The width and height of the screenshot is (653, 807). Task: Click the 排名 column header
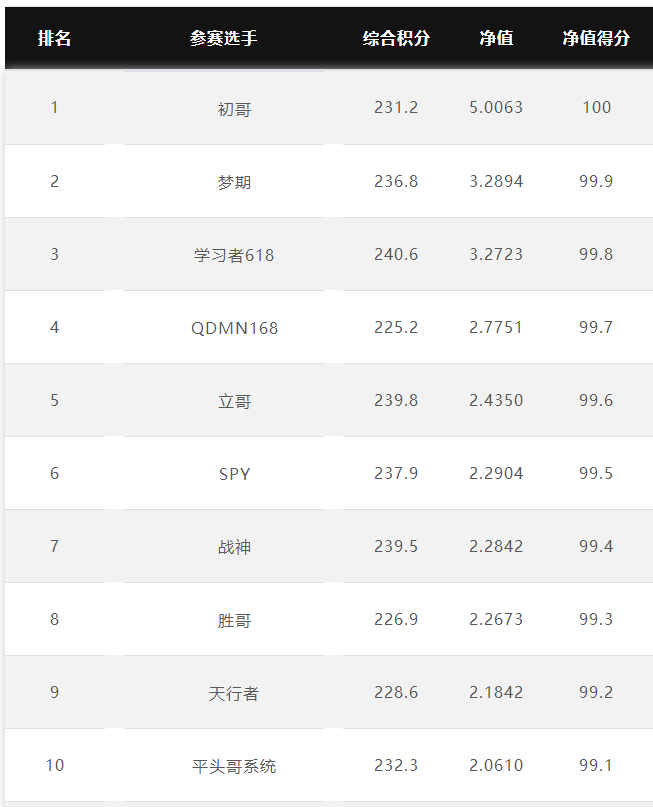(x=54, y=38)
